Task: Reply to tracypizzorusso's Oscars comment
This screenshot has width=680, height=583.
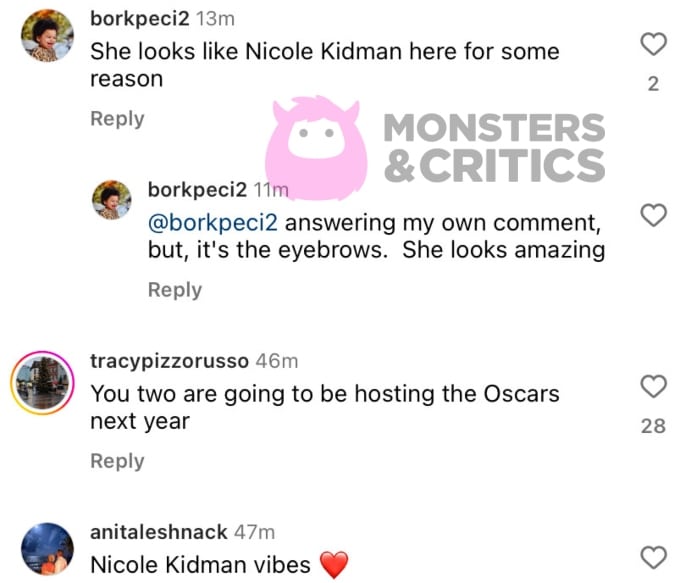Action: [117, 461]
